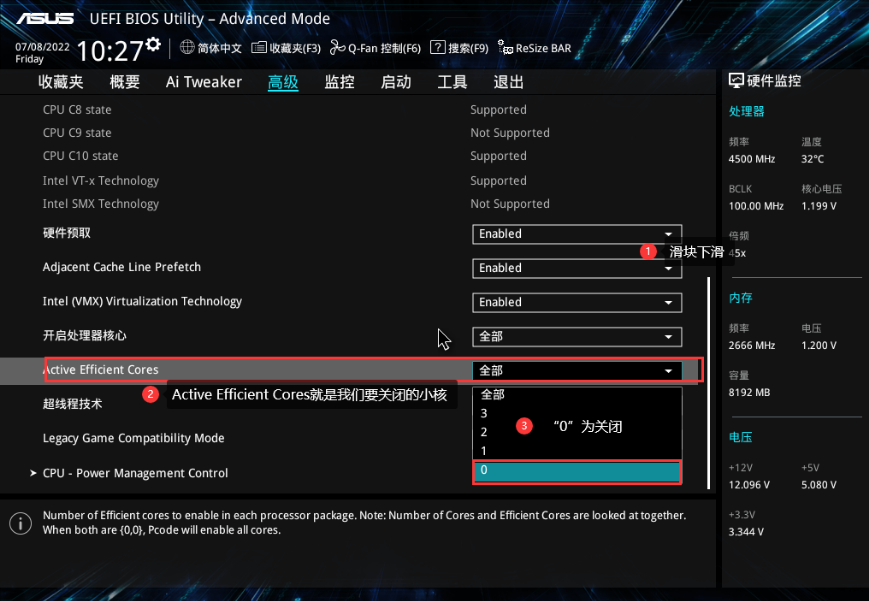Click the settings gear icon beside clock

pos(153,44)
